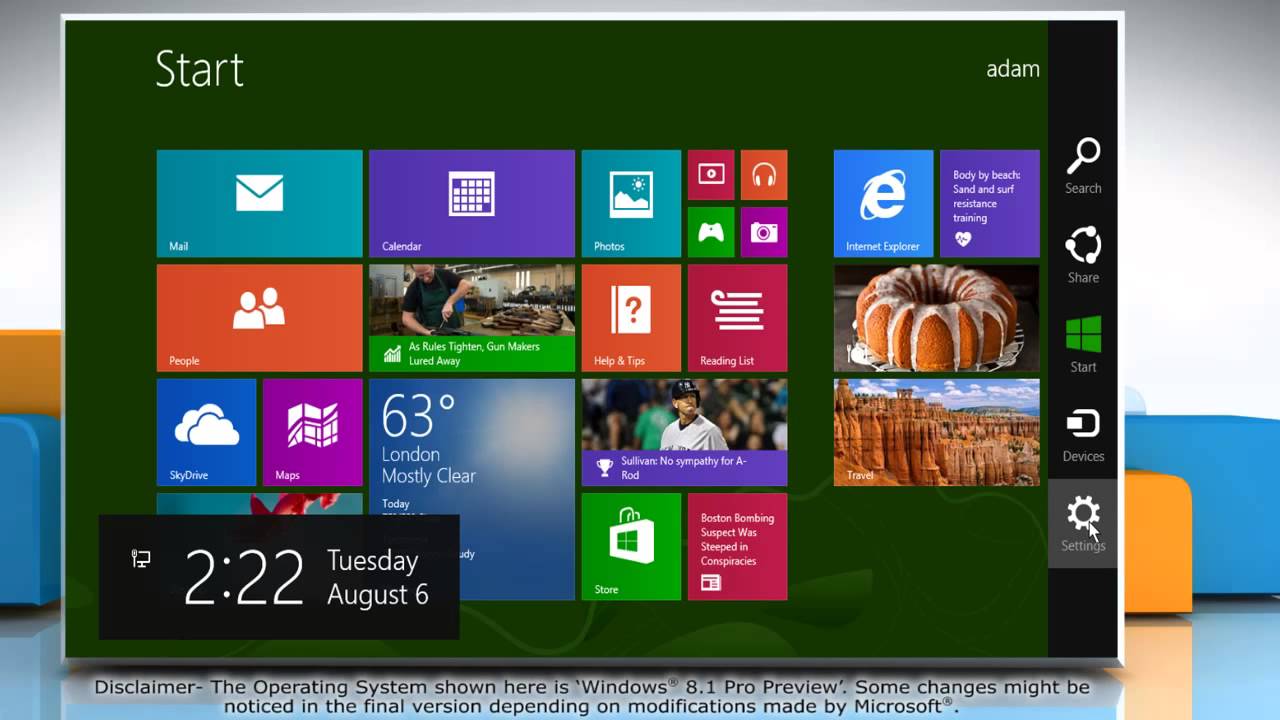The height and width of the screenshot is (720, 1280).
Task: Open the Camera tile
Action: [764, 232]
